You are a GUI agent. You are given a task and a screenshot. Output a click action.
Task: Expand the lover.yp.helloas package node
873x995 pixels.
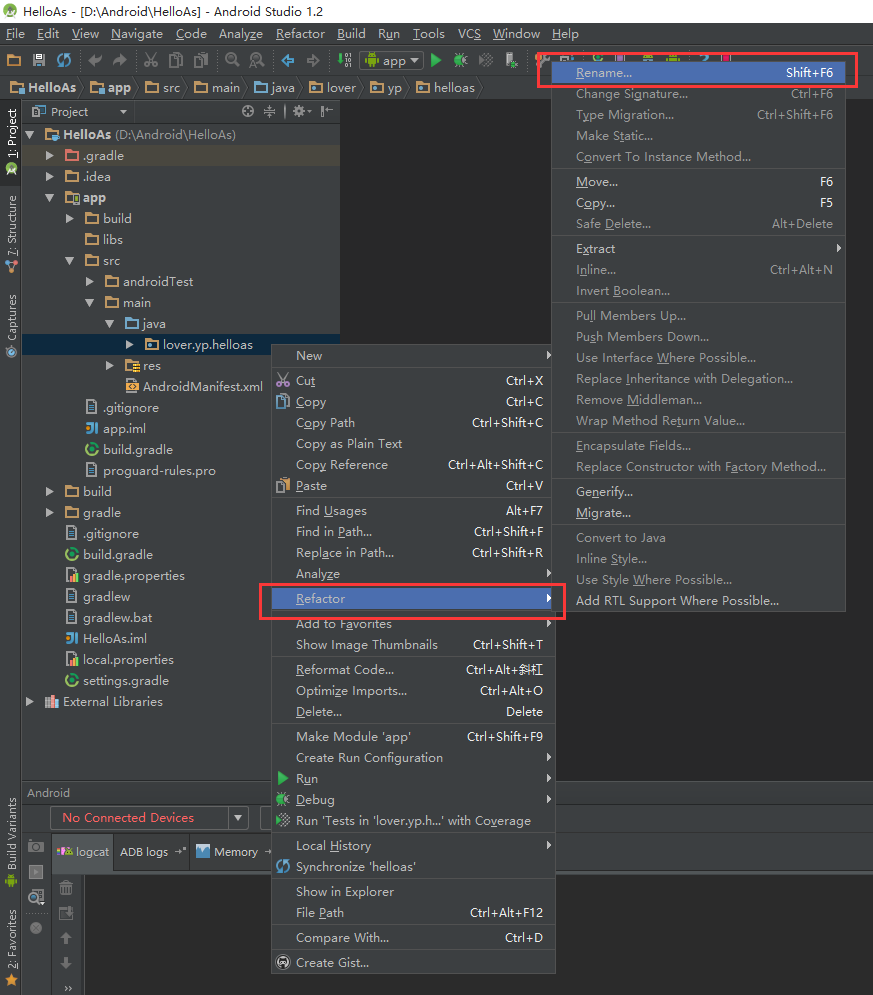click(129, 345)
